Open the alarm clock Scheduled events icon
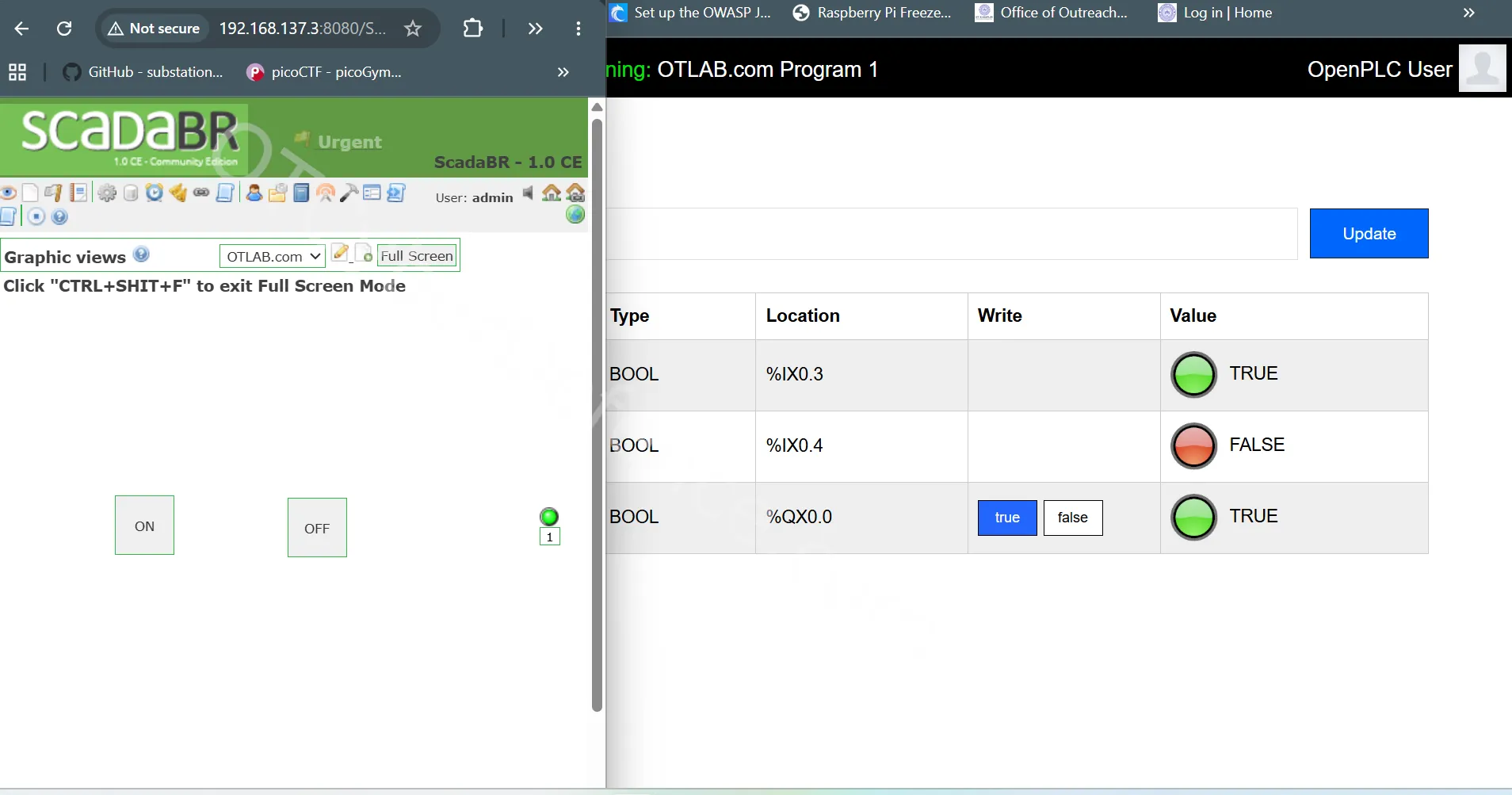This screenshot has width=1512, height=795. 154,193
